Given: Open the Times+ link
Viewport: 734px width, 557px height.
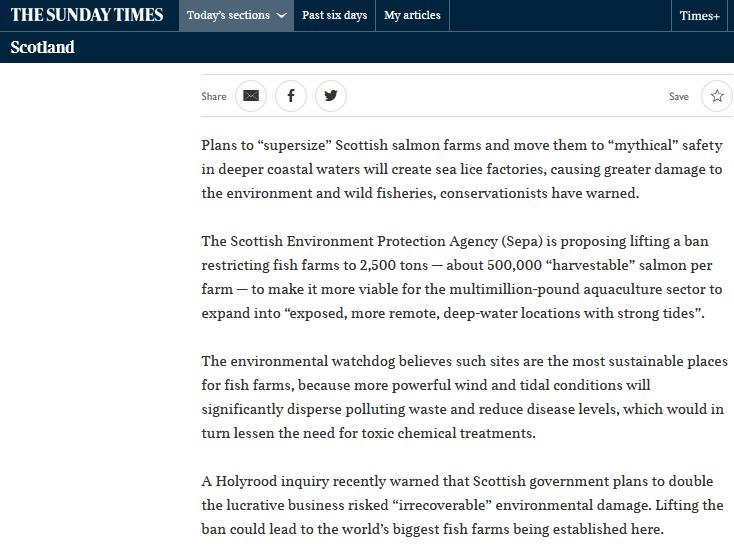Looking at the screenshot, I should 699,16.
